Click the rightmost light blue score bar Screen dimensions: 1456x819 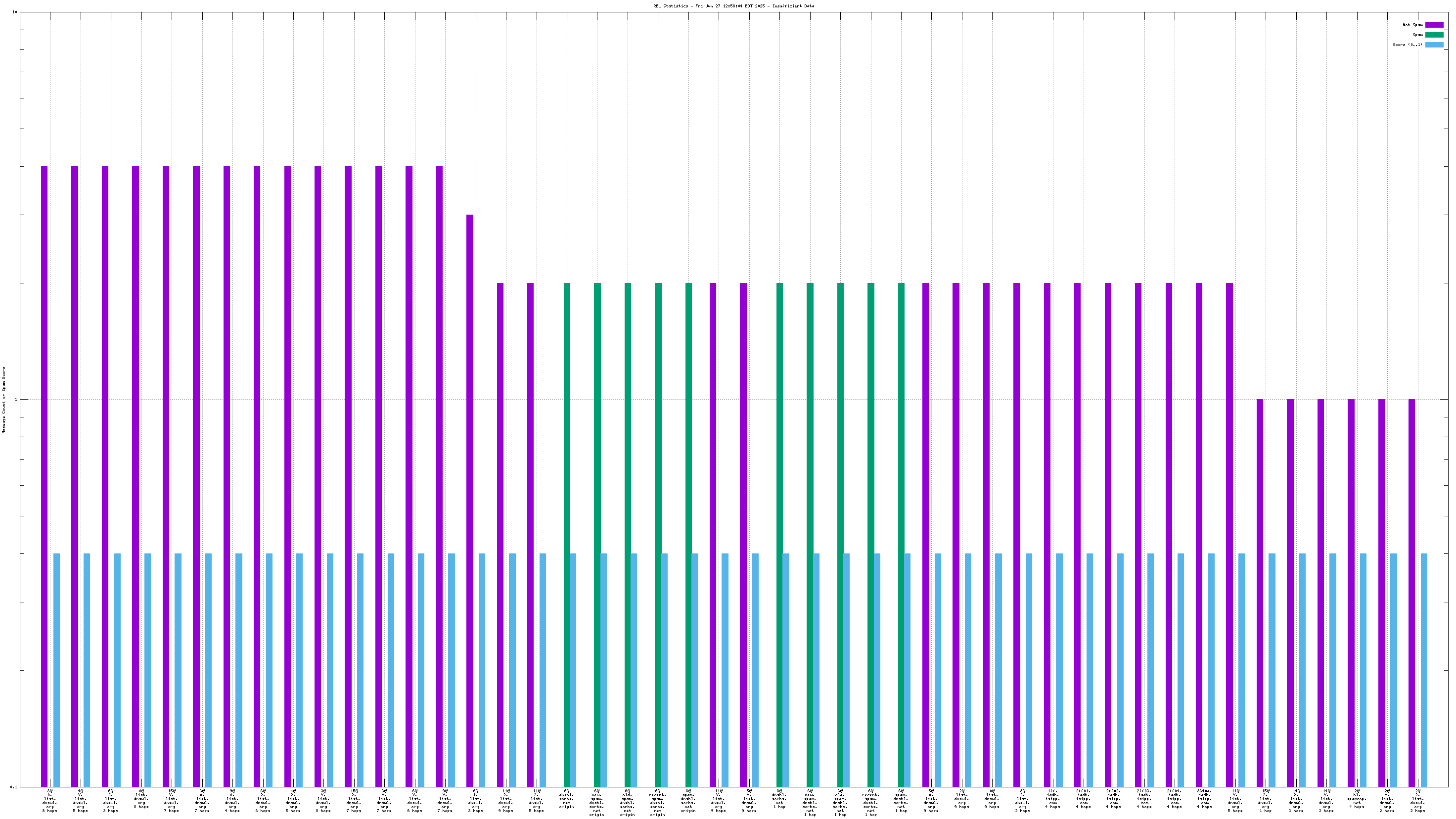click(1424, 670)
